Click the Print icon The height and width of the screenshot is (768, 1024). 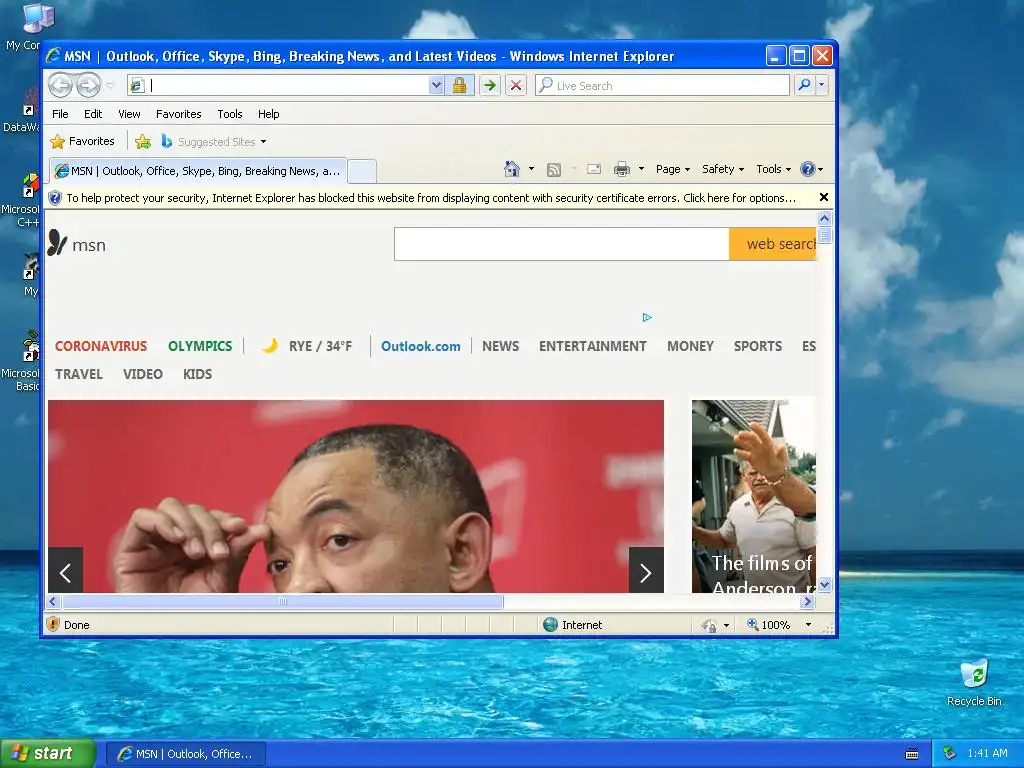(x=622, y=169)
